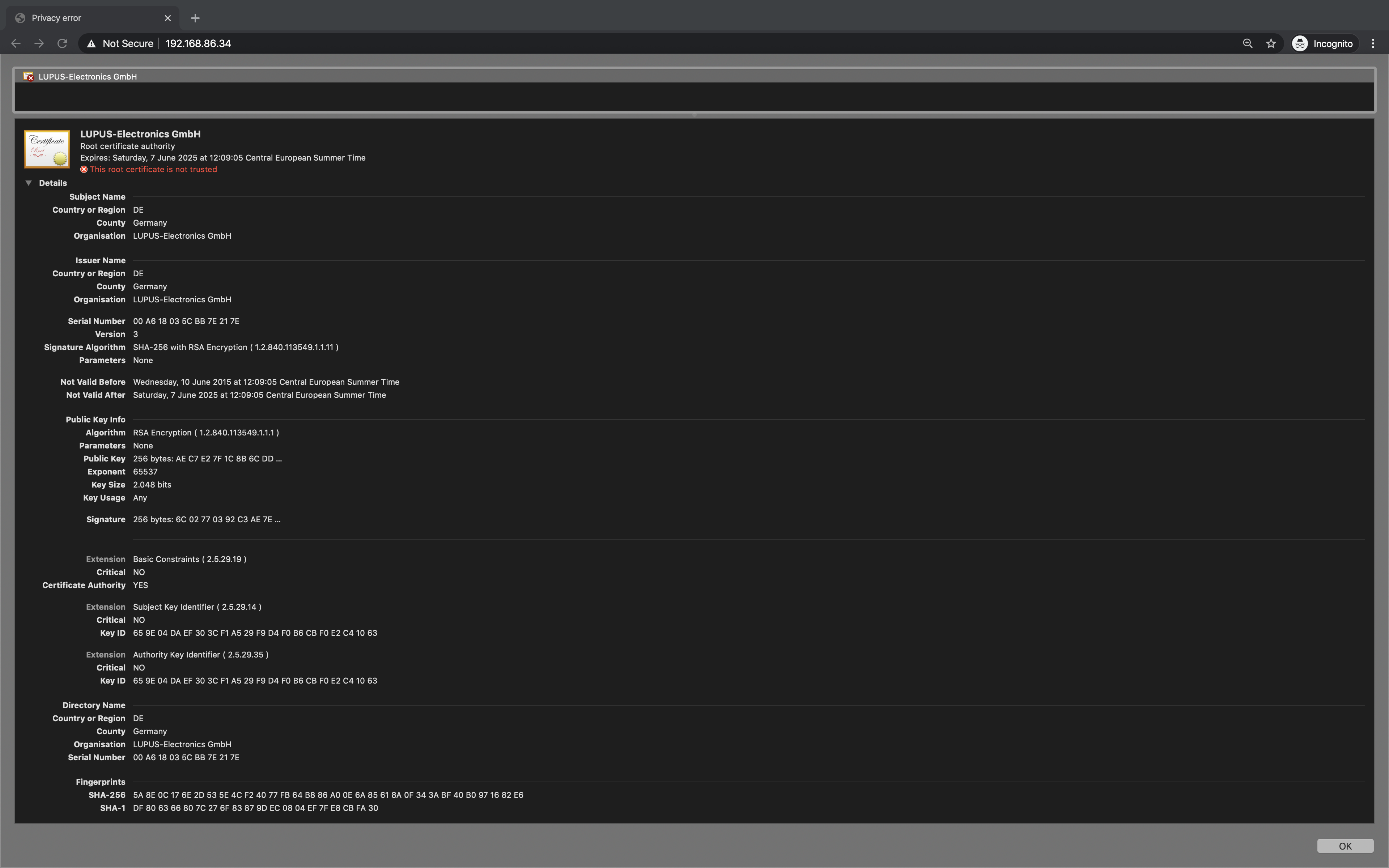Click the 'Root certificate authority' subtitle
Screen dimensions: 1389x868
127,146
